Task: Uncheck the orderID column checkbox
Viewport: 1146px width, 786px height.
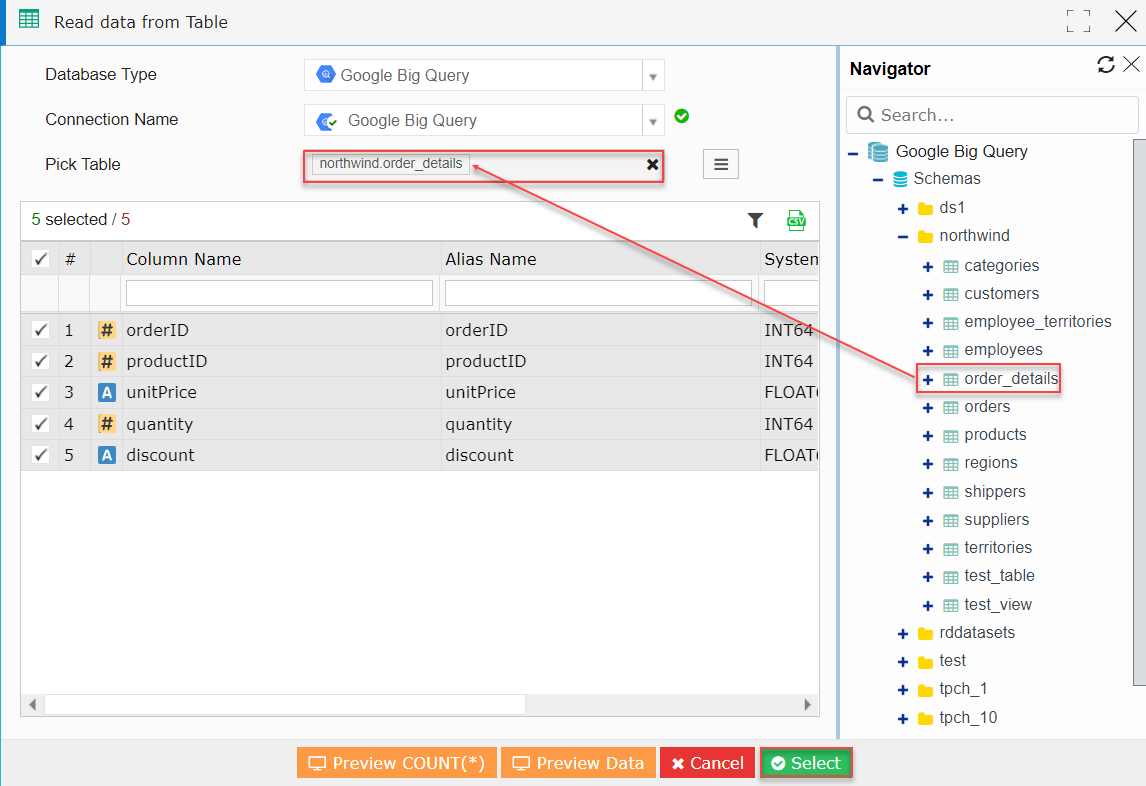Action: point(40,330)
